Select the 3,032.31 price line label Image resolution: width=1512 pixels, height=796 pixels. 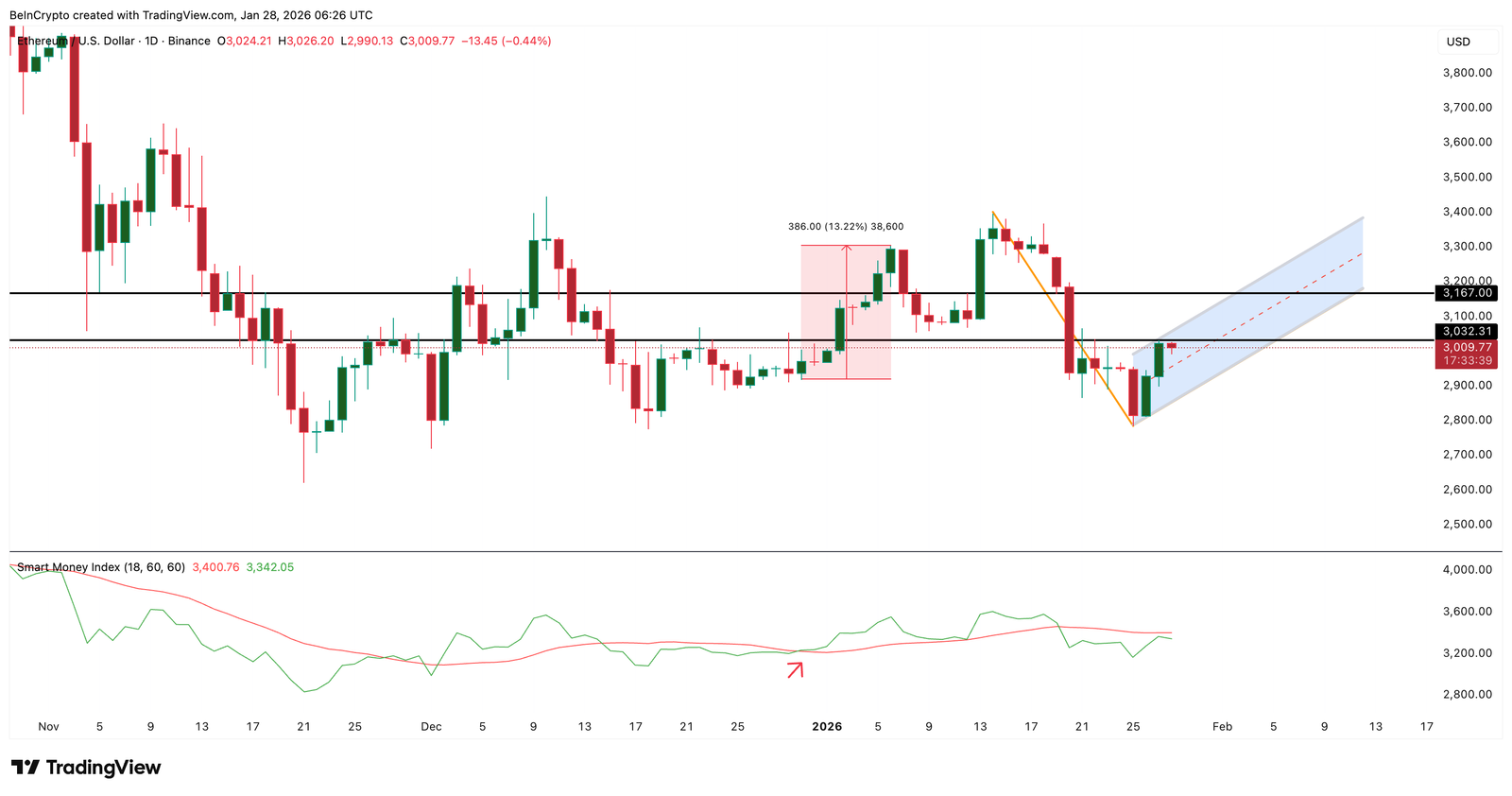click(x=1467, y=332)
